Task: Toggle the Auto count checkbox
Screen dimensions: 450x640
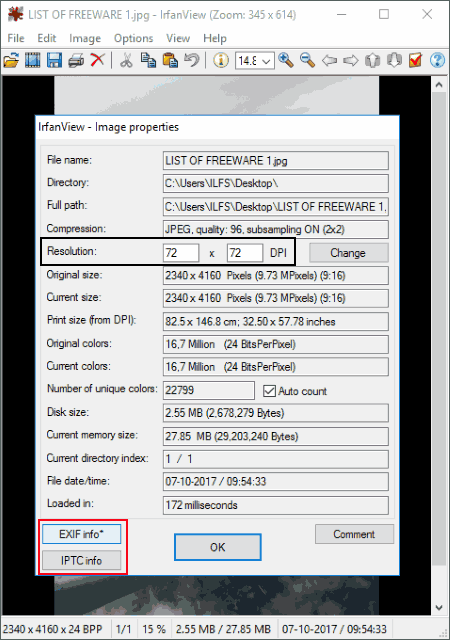Action: [x=270, y=391]
